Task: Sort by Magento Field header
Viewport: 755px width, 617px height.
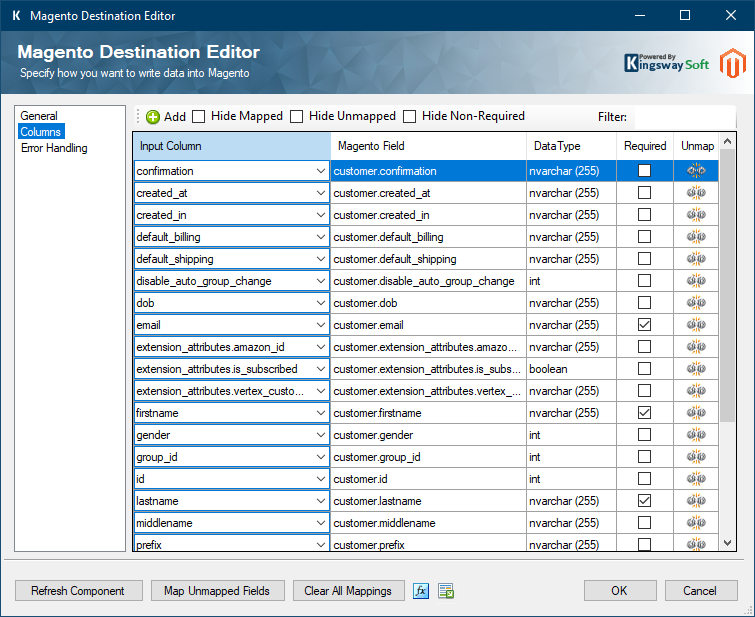Action: point(428,146)
